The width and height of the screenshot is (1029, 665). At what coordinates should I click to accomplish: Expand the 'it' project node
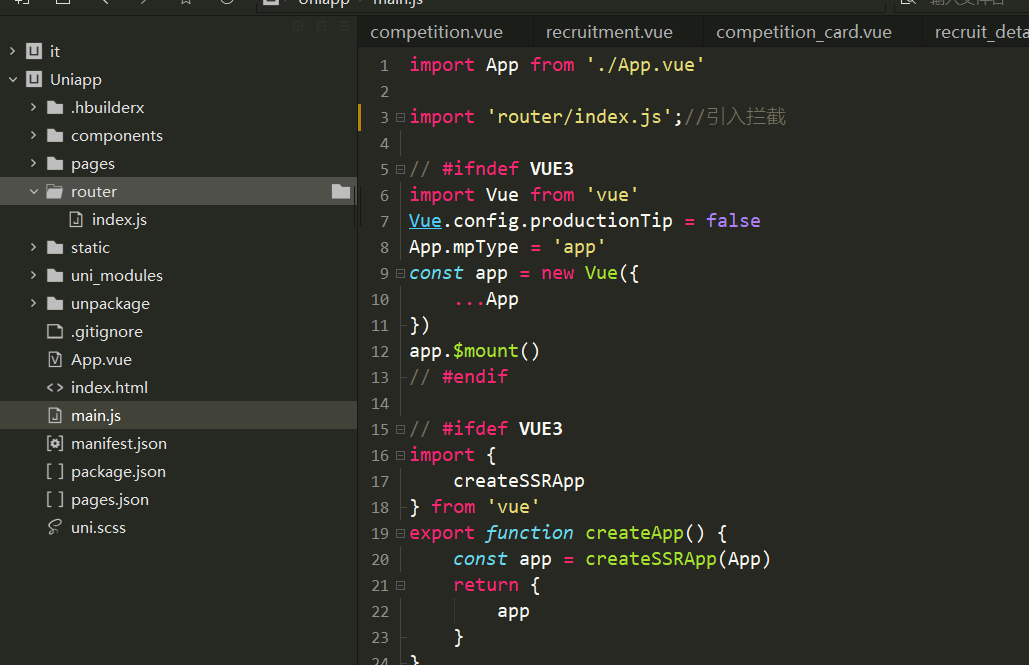tap(12, 52)
